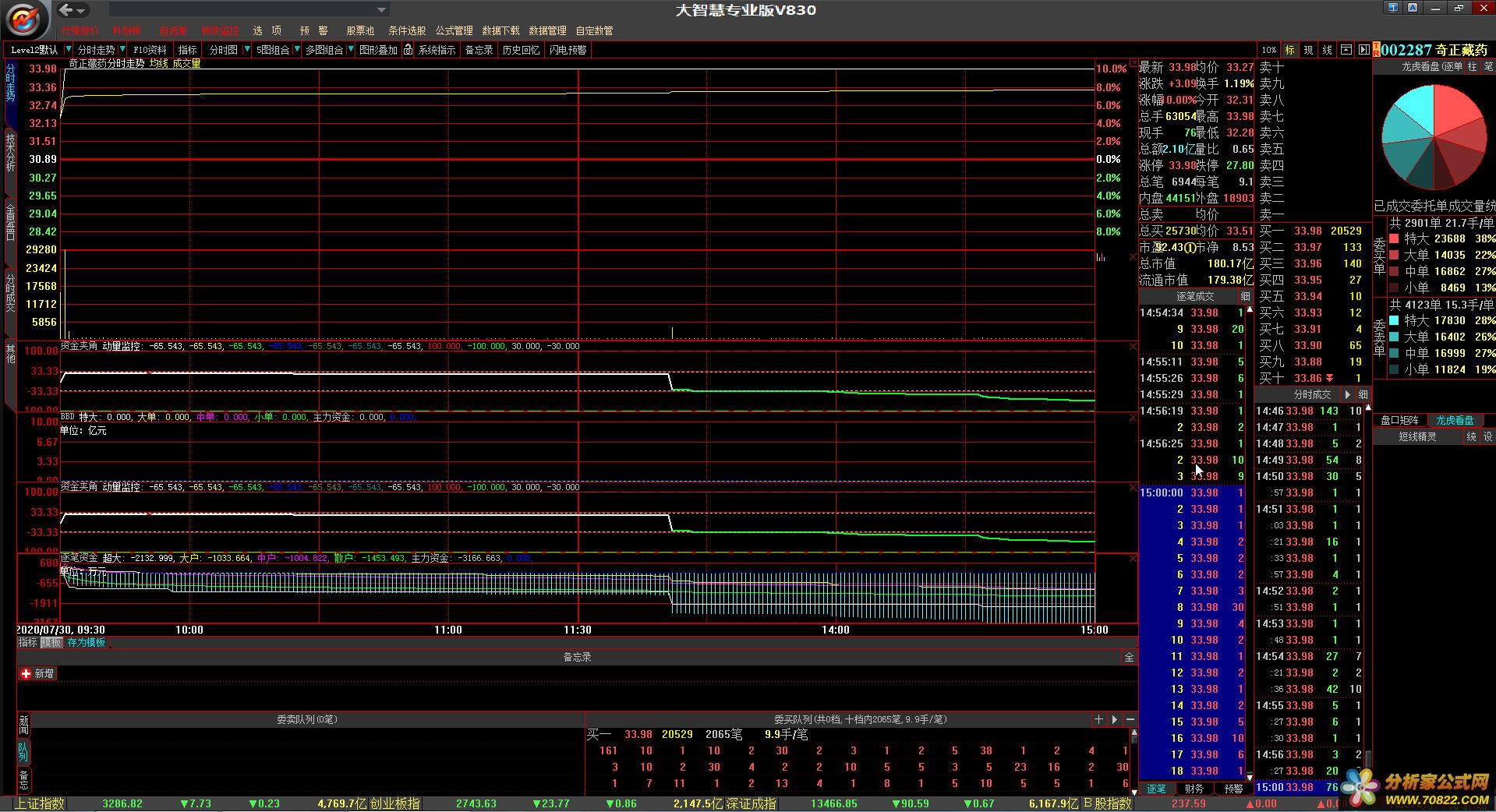Image resolution: width=1496 pixels, height=812 pixels.
Task: Click the minus icon in 委买队列 header
Action: click(1130, 719)
